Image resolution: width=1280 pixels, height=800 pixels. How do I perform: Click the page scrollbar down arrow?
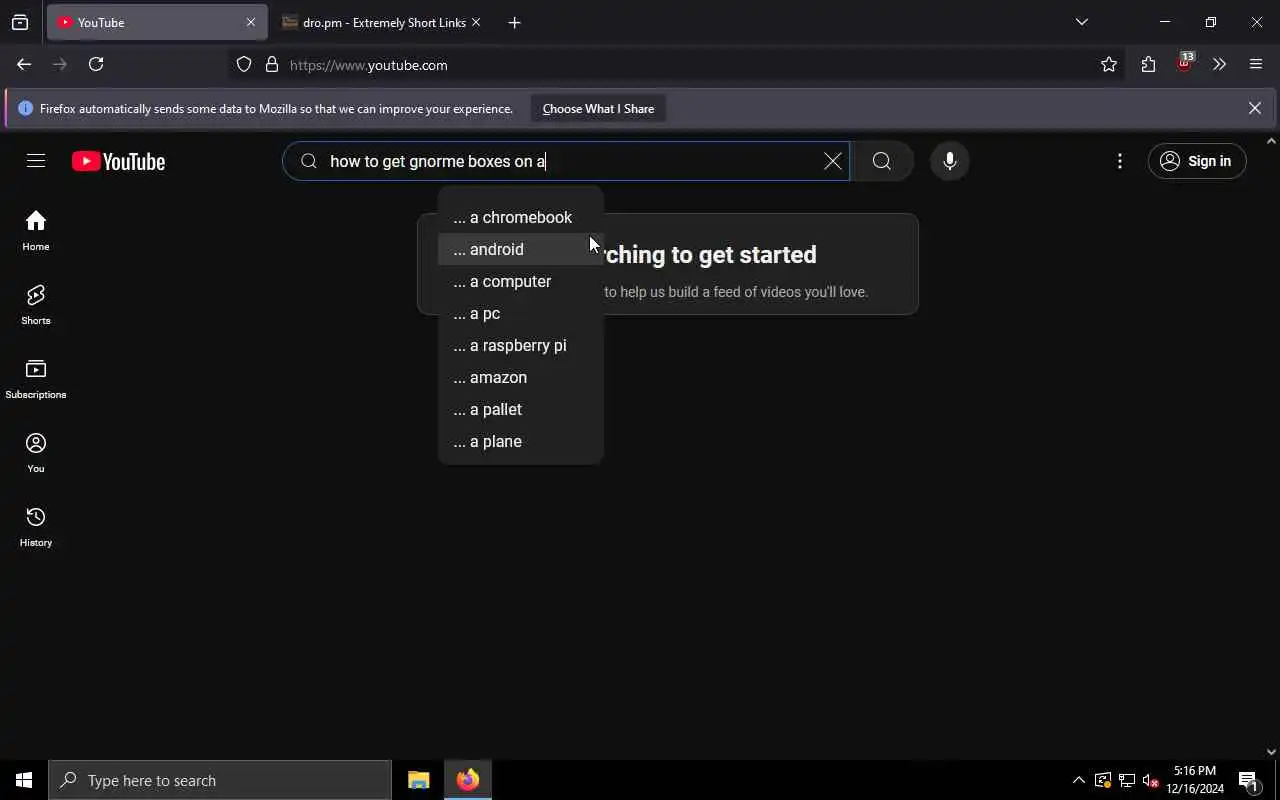[1271, 752]
